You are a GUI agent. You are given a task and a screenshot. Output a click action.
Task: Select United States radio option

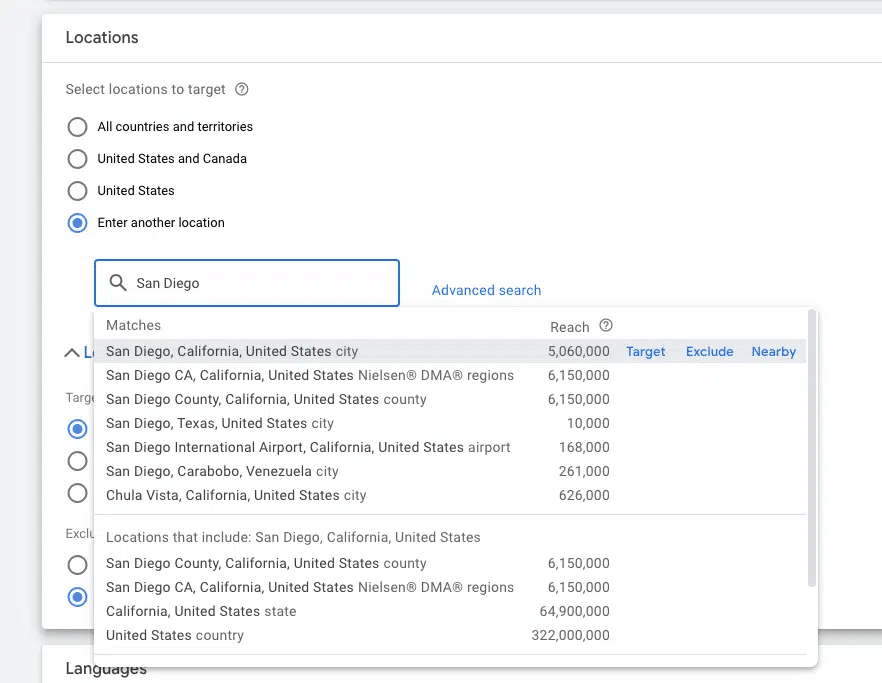tap(77, 191)
